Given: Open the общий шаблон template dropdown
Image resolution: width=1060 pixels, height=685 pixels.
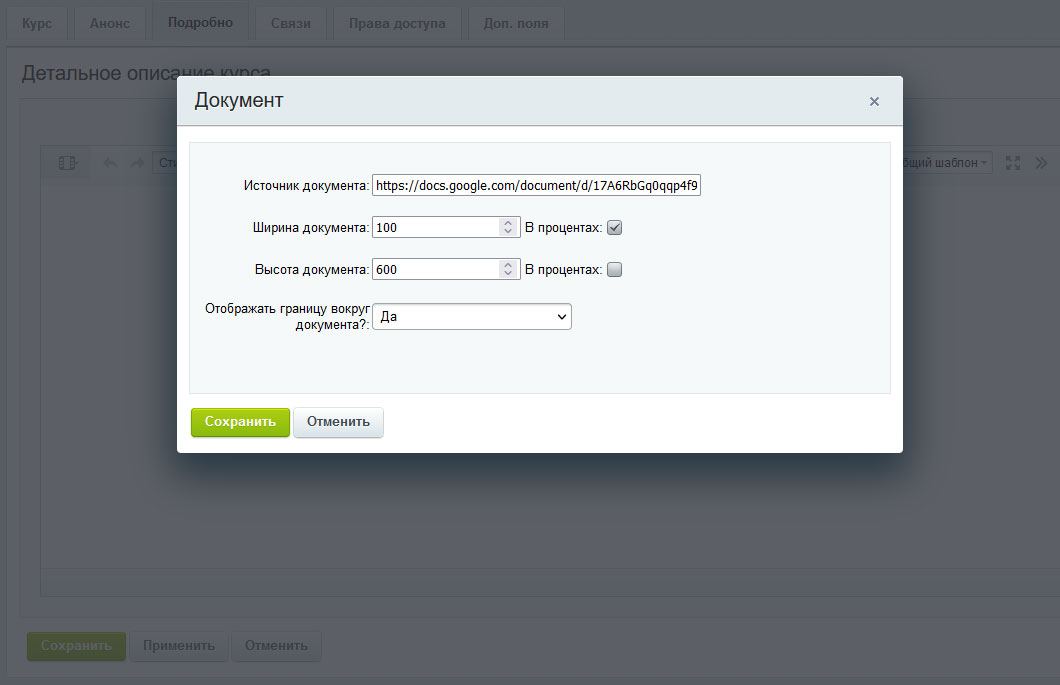Looking at the screenshot, I should [x=946, y=163].
